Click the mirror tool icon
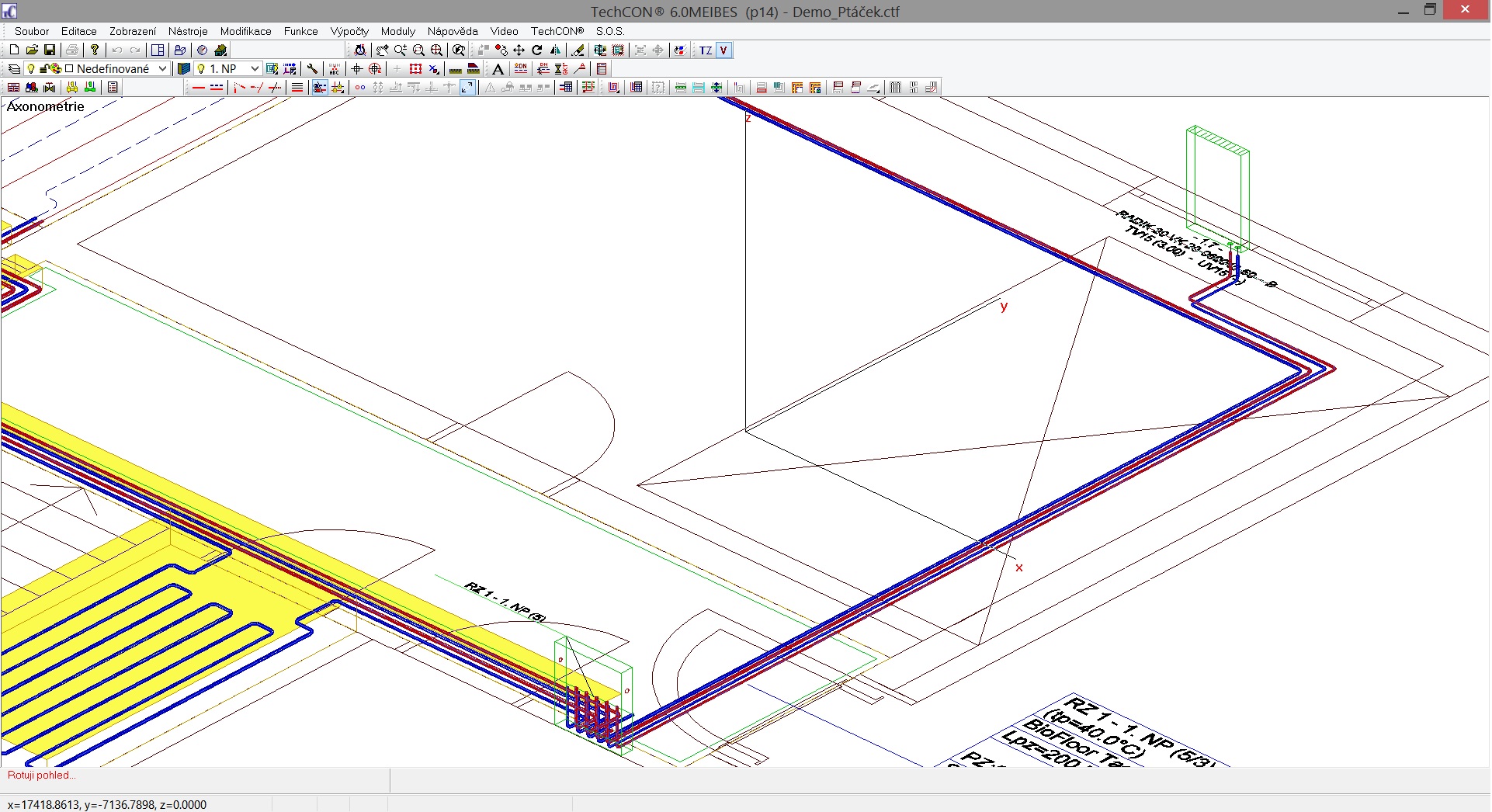Viewport: 1492px width, 812px height. [556, 50]
